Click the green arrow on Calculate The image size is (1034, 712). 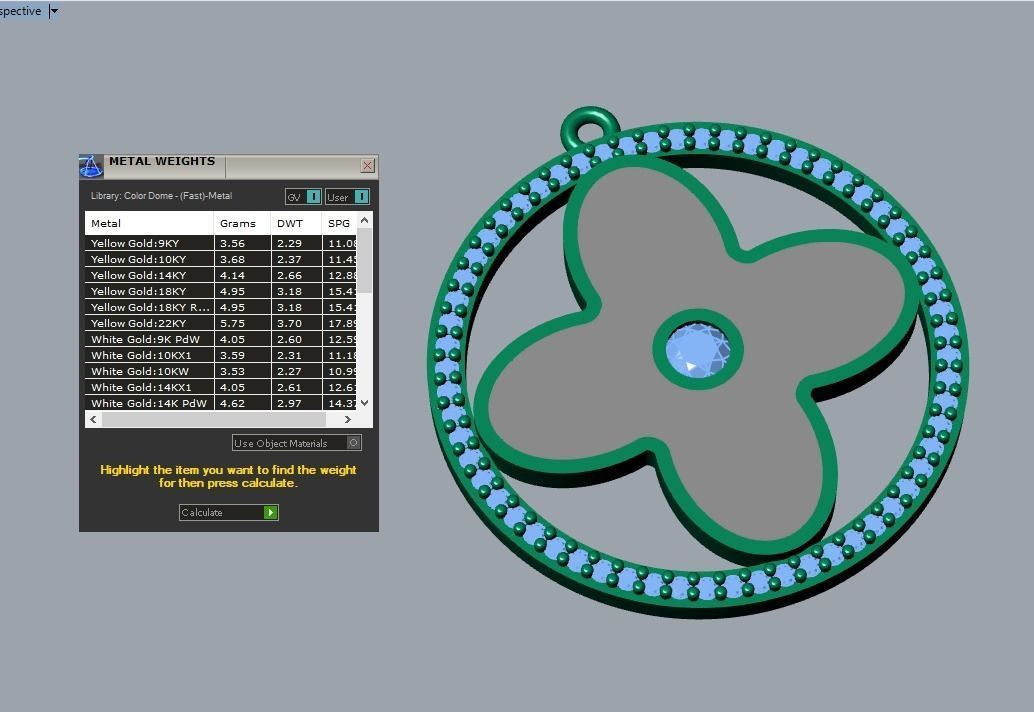(270, 512)
